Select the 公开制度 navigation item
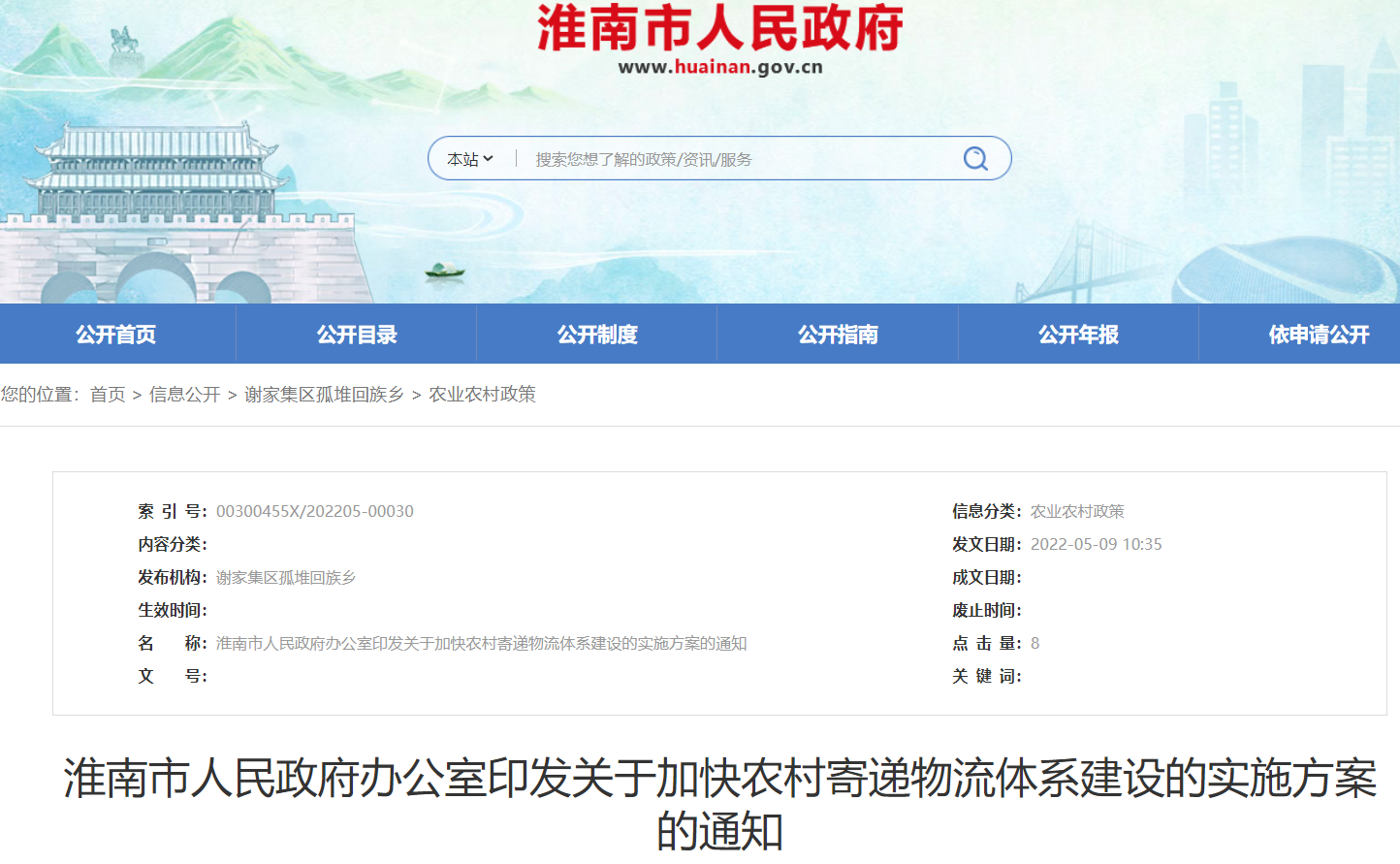This screenshot has height=864, width=1400. pos(597,333)
